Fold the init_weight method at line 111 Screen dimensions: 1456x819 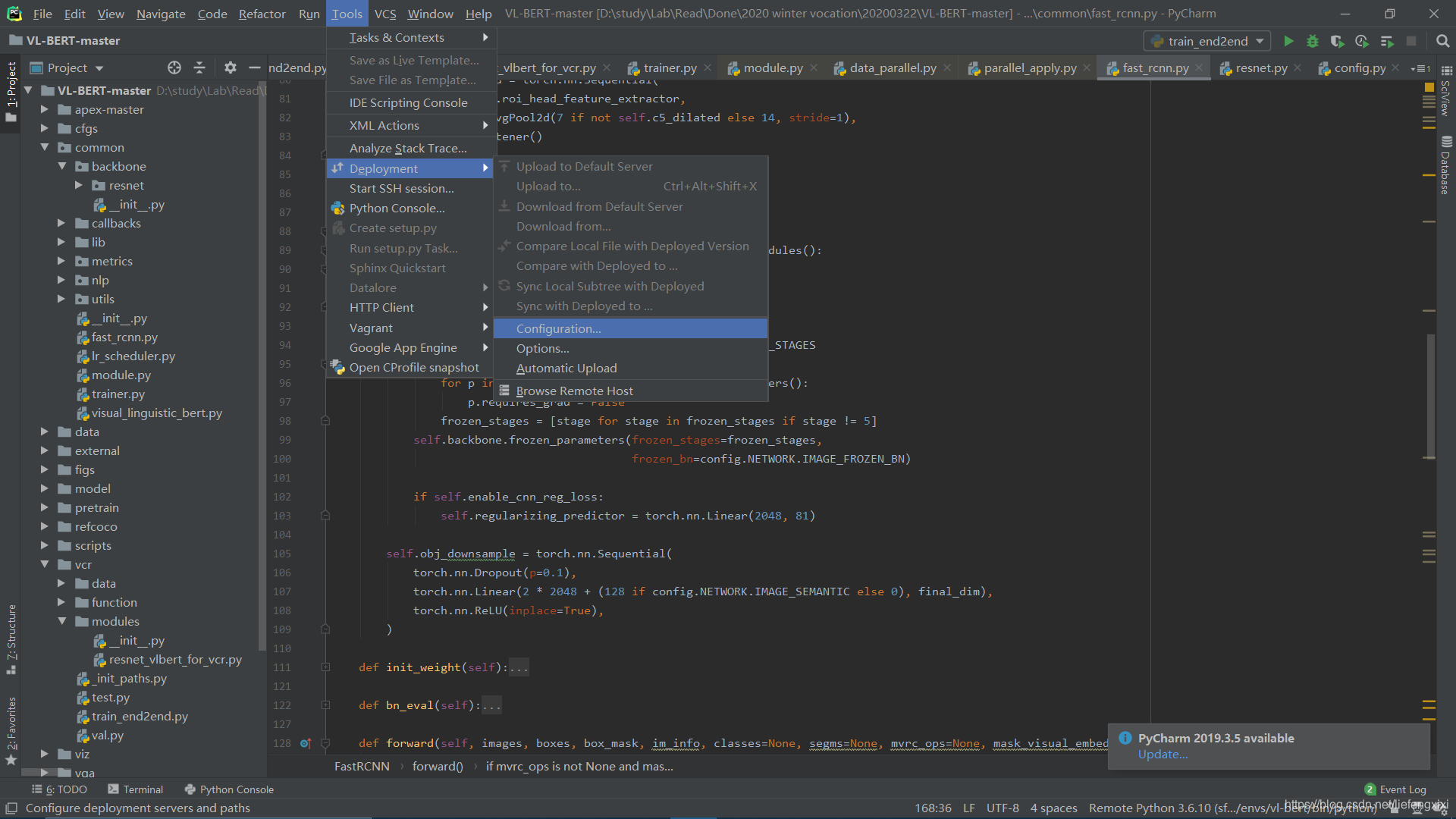pos(325,667)
